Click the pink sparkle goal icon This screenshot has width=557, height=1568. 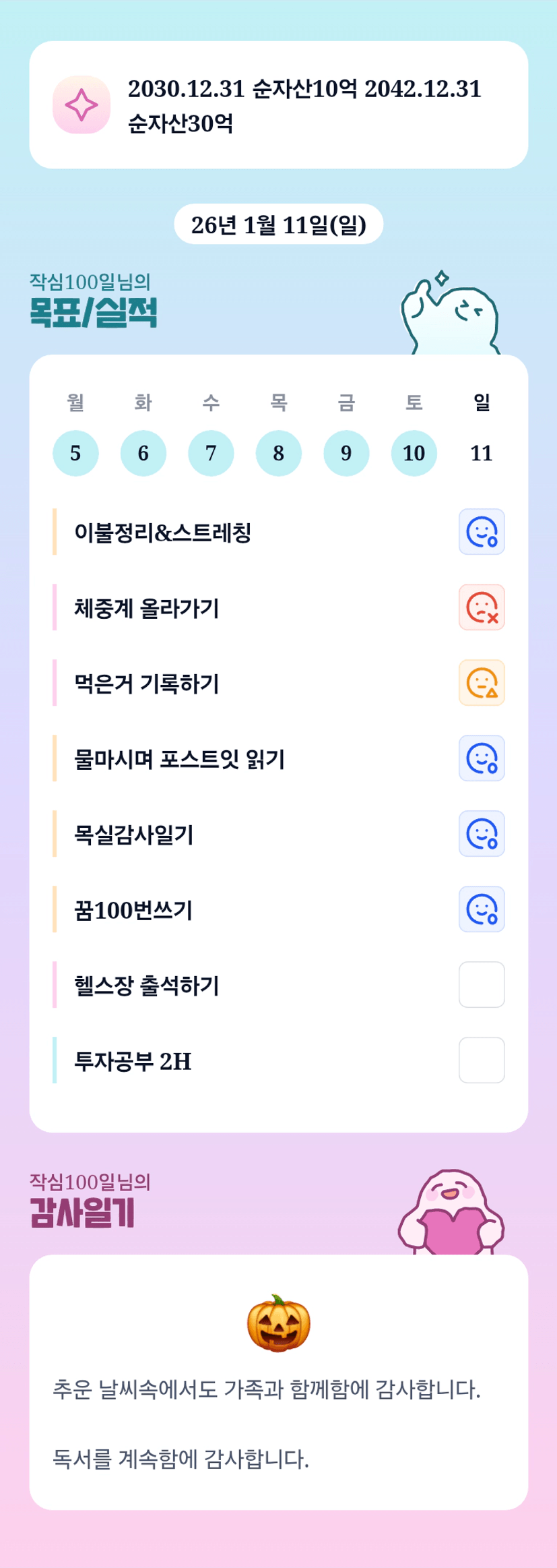(x=81, y=105)
